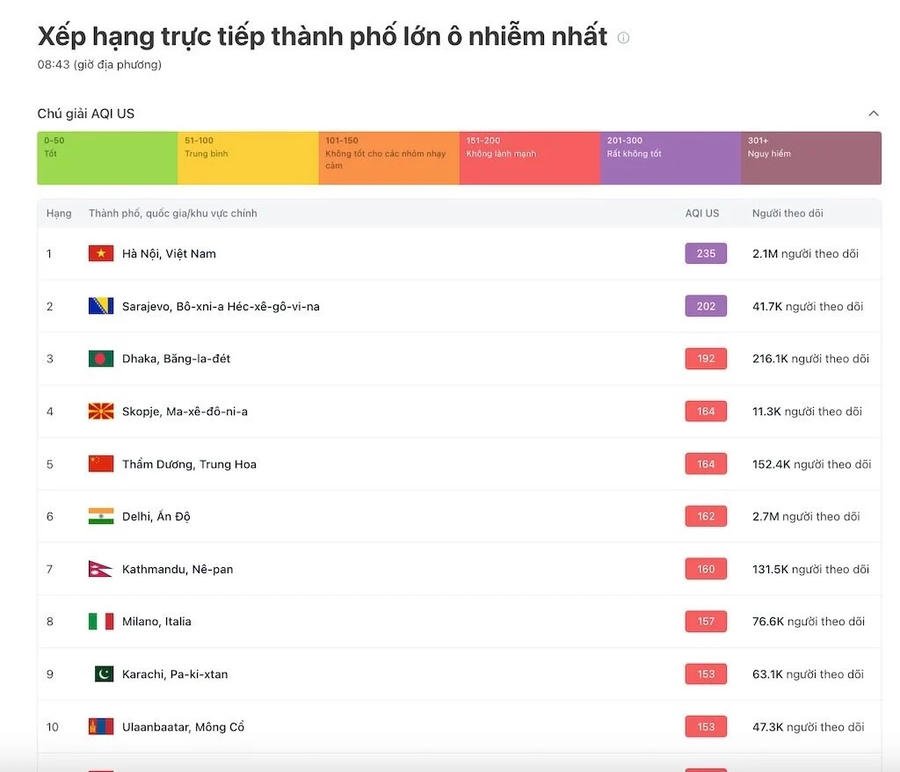Open the Delhi, Ấn Độ entry
The height and width of the screenshot is (772, 900).
pos(156,517)
